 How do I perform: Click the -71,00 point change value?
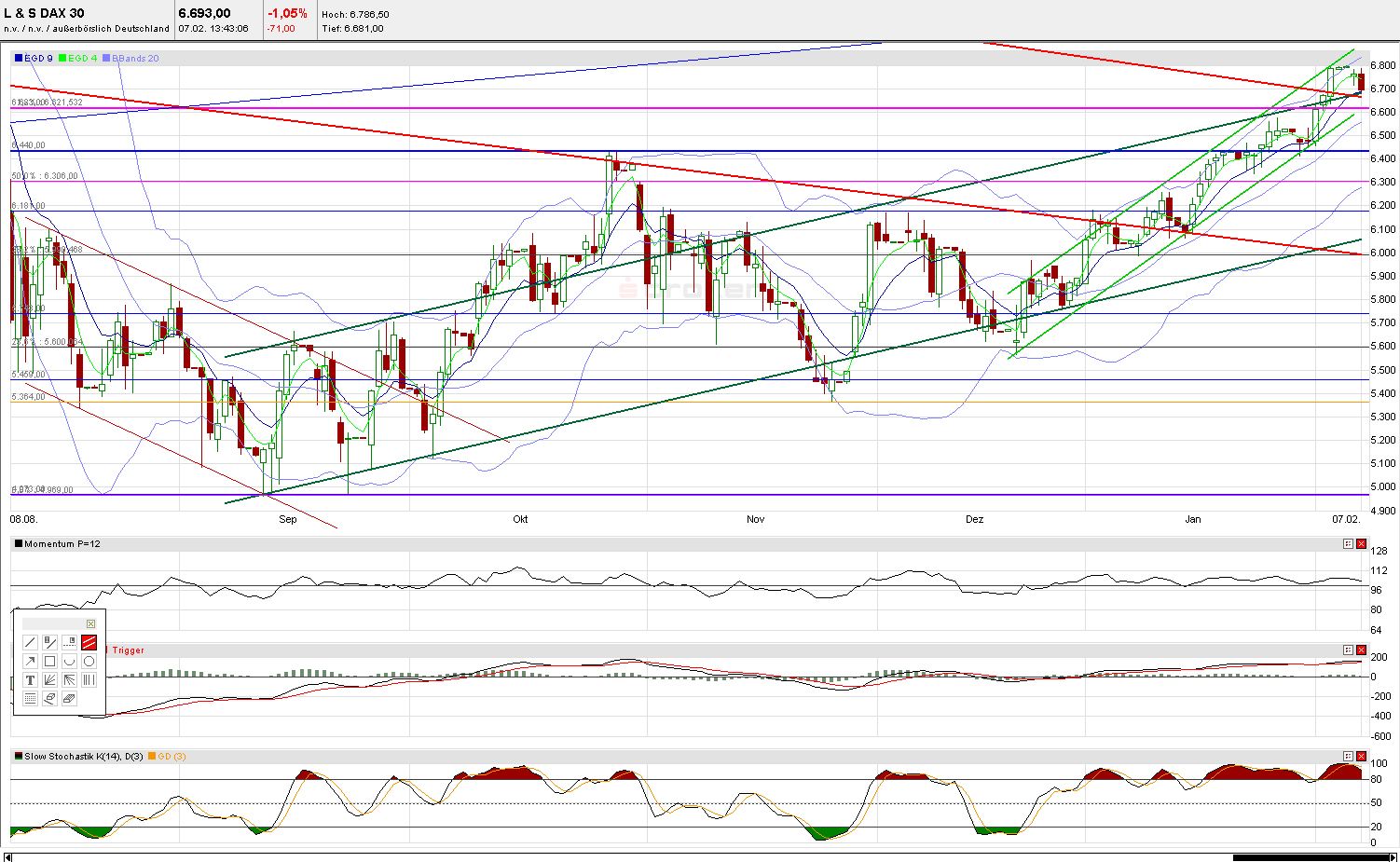click(281, 28)
